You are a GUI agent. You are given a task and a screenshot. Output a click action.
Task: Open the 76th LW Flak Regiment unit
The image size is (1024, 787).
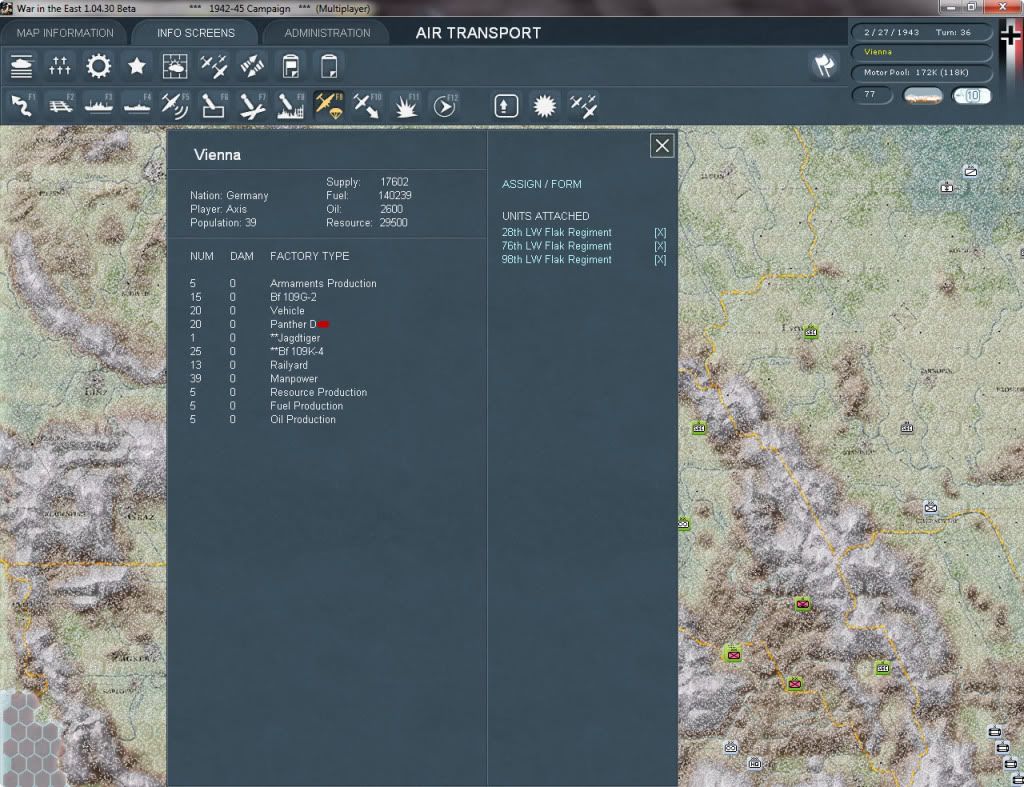556,246
